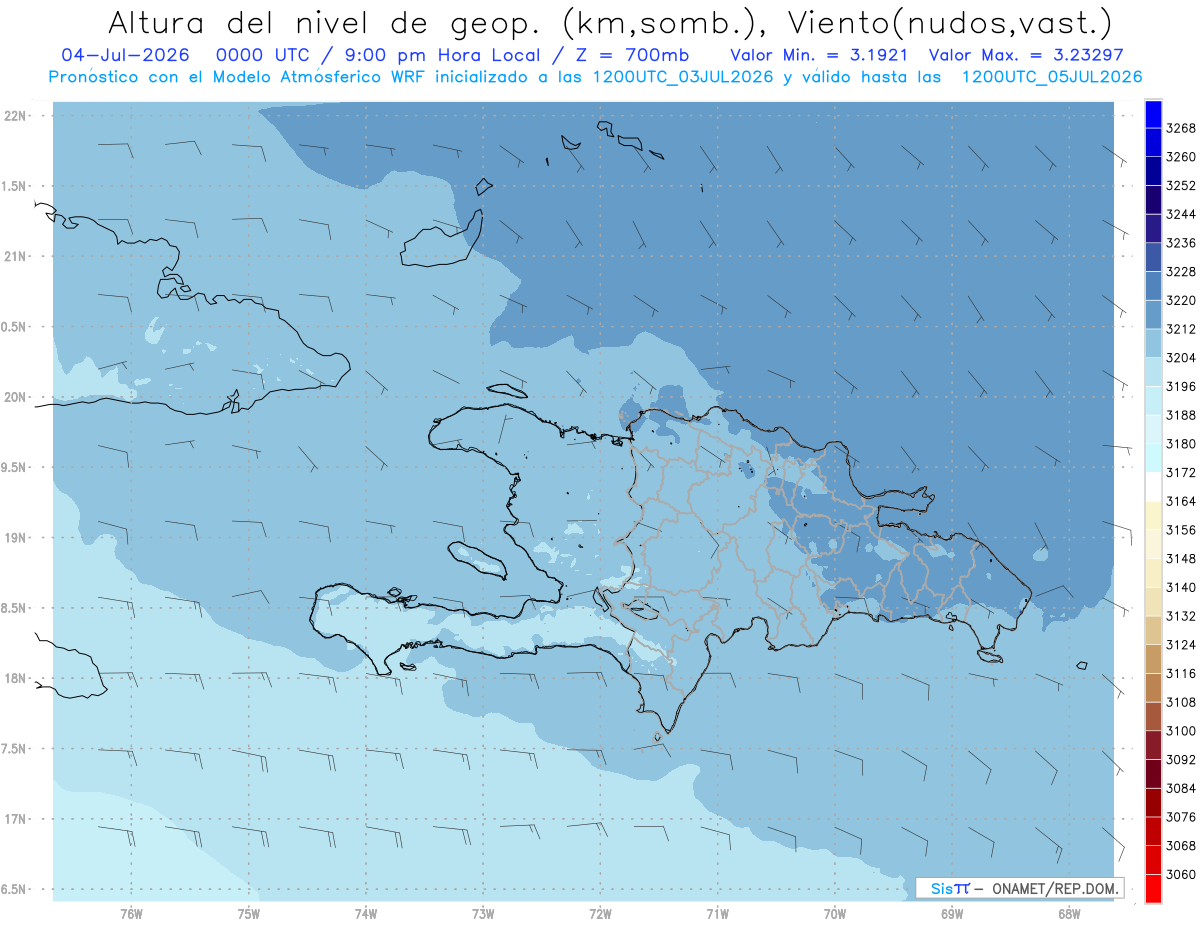Click the latitude label '7.5N'
The height and width of the screenshot is (927, 1200).
pyautogui.click(x=13, y=749)
